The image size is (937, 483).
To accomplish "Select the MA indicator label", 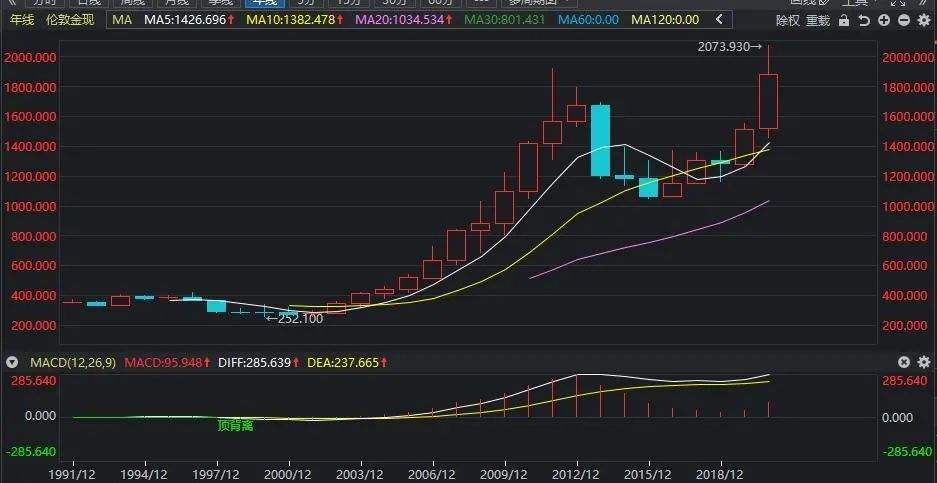I will coord(122,20).
